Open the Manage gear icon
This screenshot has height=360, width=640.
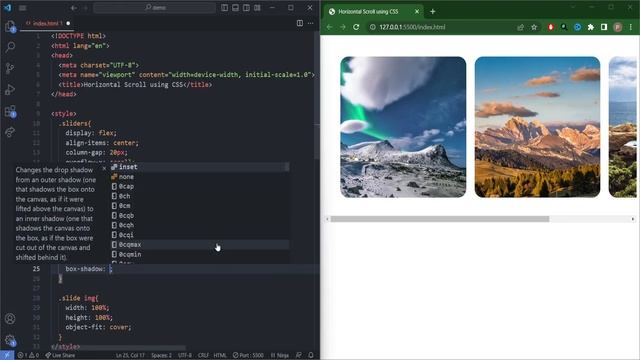(x=10, y=340)
